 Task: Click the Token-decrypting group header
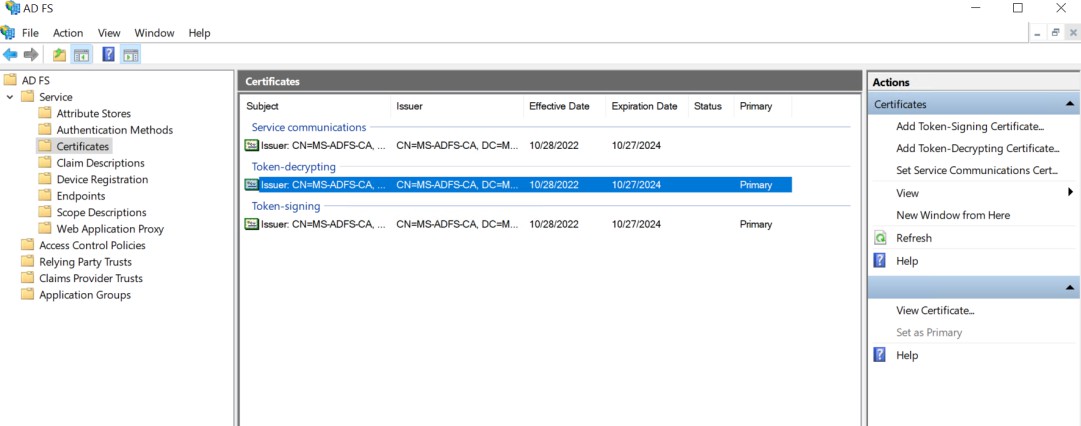pyautogui.click(x=294, y=166)
